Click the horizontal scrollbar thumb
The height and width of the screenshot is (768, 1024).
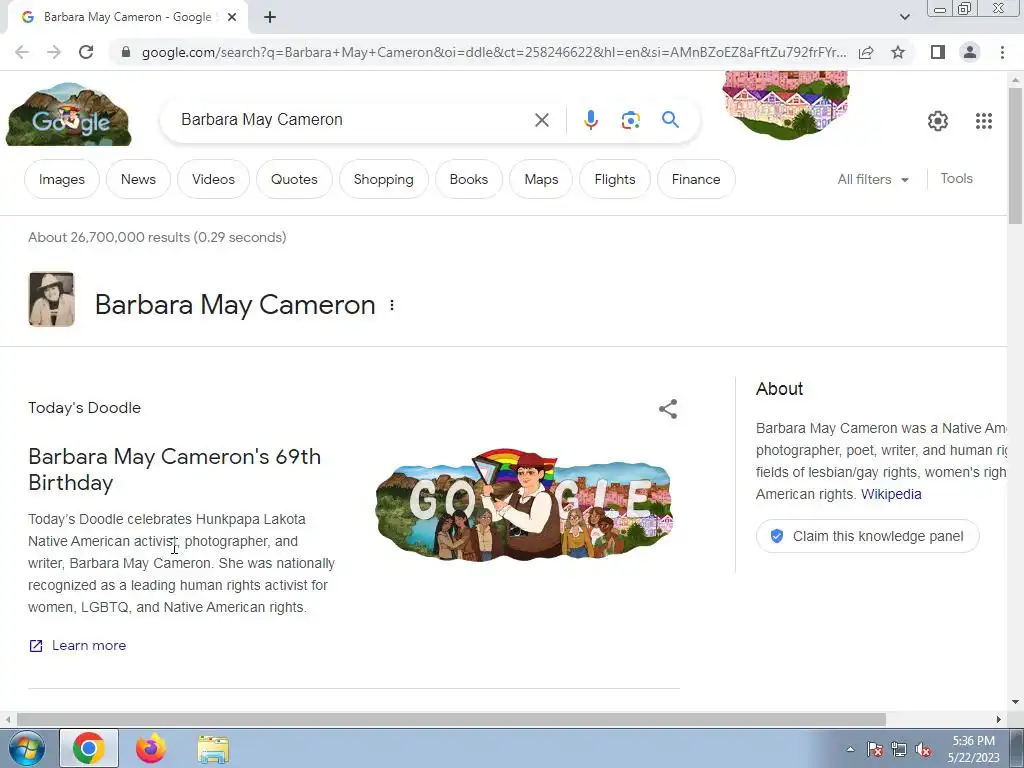(x=451, y=719)
